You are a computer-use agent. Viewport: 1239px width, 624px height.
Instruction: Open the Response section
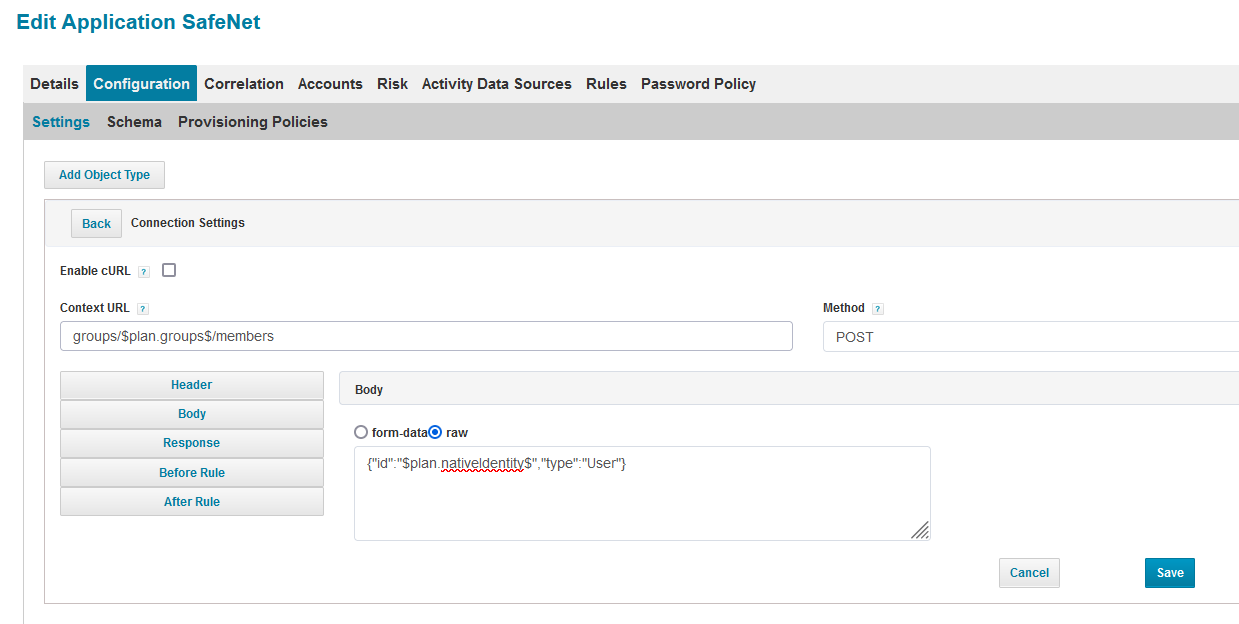coord(192,443)
